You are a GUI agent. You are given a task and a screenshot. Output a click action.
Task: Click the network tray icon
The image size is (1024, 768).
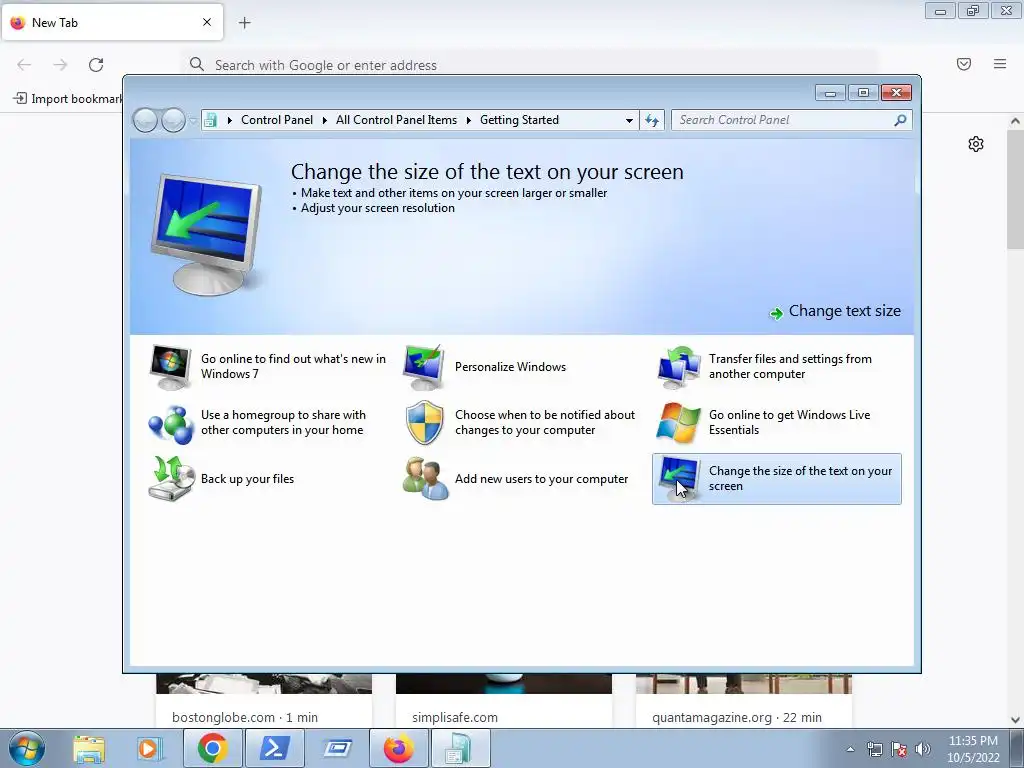tap(874, 749)
